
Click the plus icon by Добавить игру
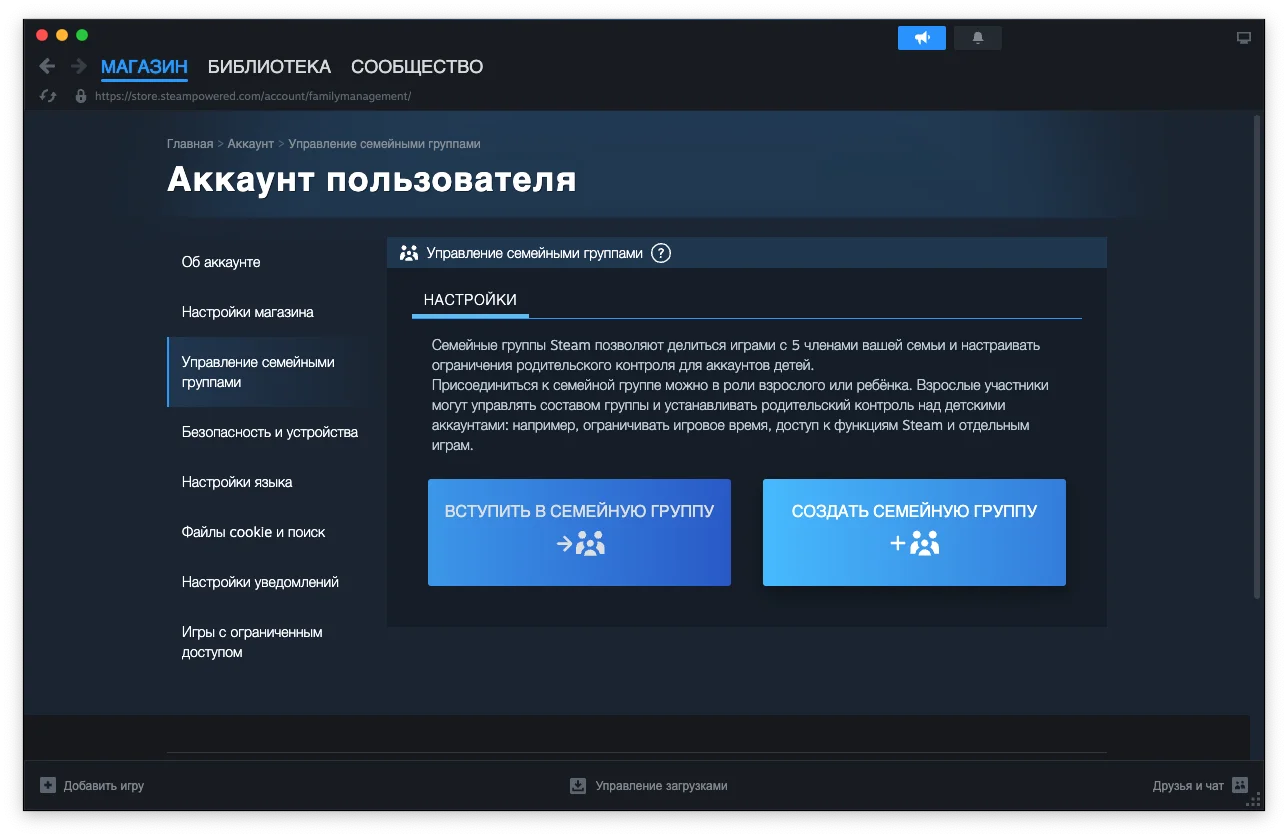48,786
